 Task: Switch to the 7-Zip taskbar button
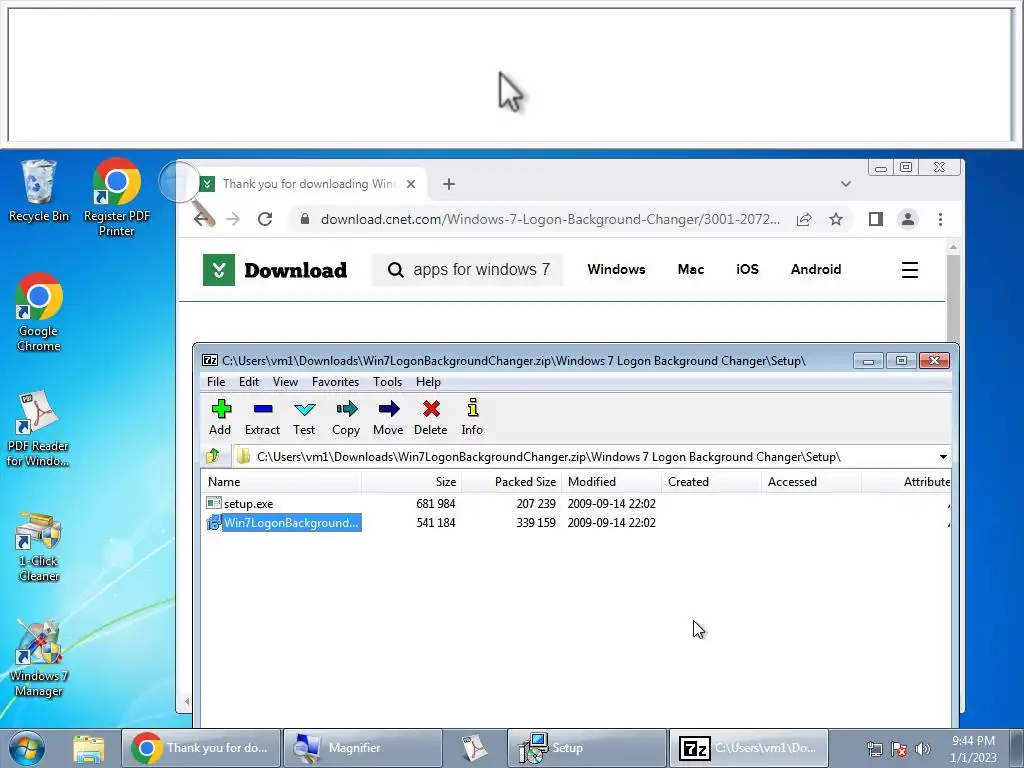[x=748, y=748]
